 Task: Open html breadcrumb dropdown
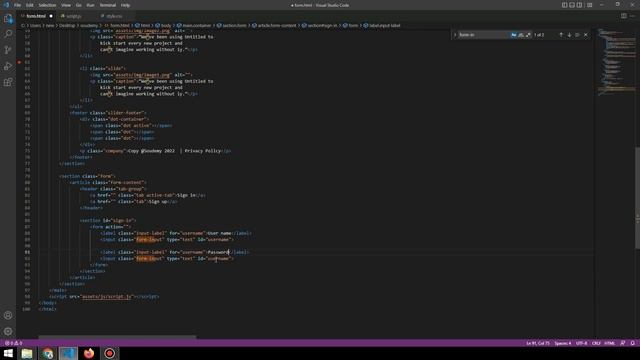click(143, 25)
